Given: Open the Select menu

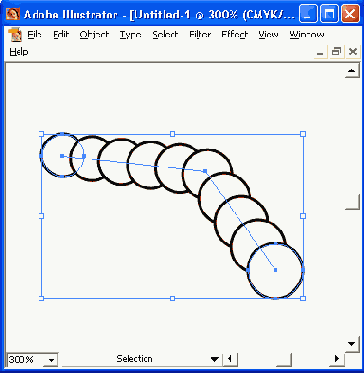Looking at the screenshot, I should (x=165, y=35).
